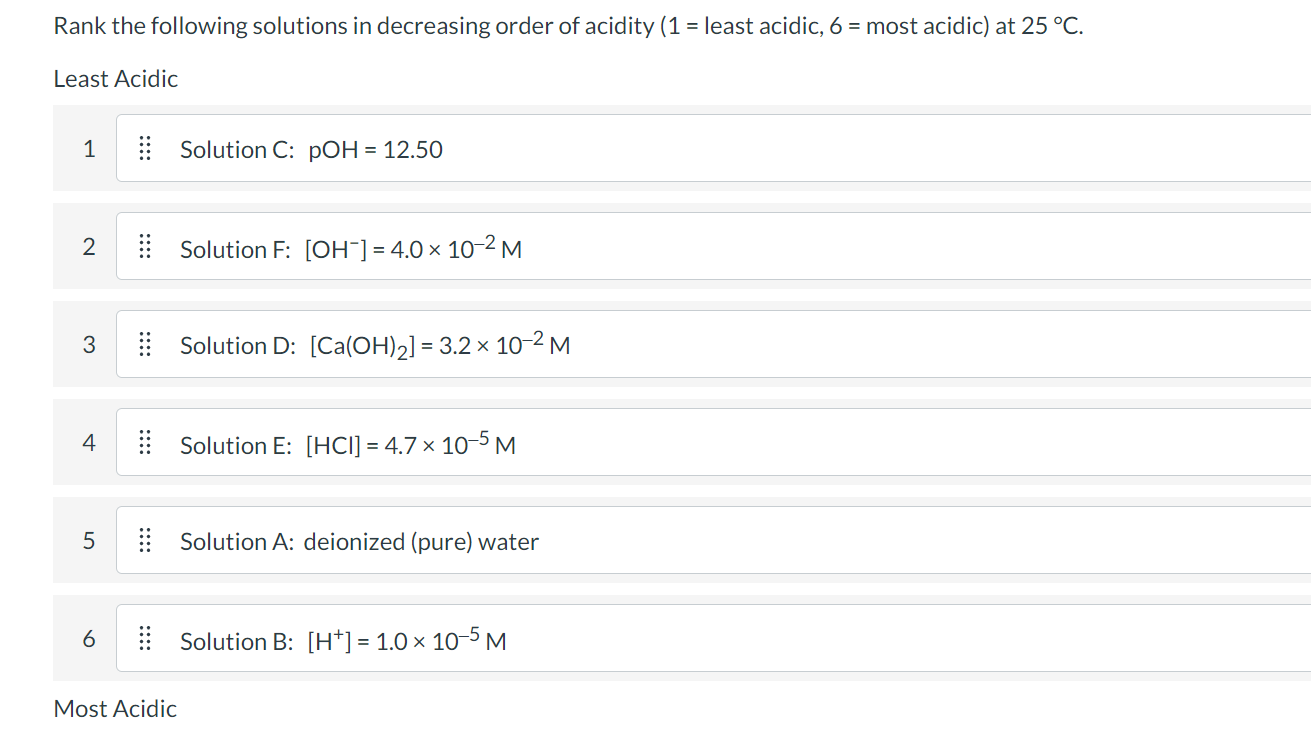Viewport: 1311px width, 732px height.
Task: Select the Solution B [H+] item
Action: (714, 638)
